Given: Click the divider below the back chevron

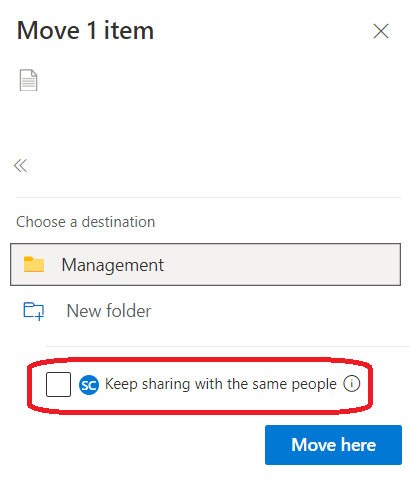Looking at the screenshot, I should tap(208, 197).
